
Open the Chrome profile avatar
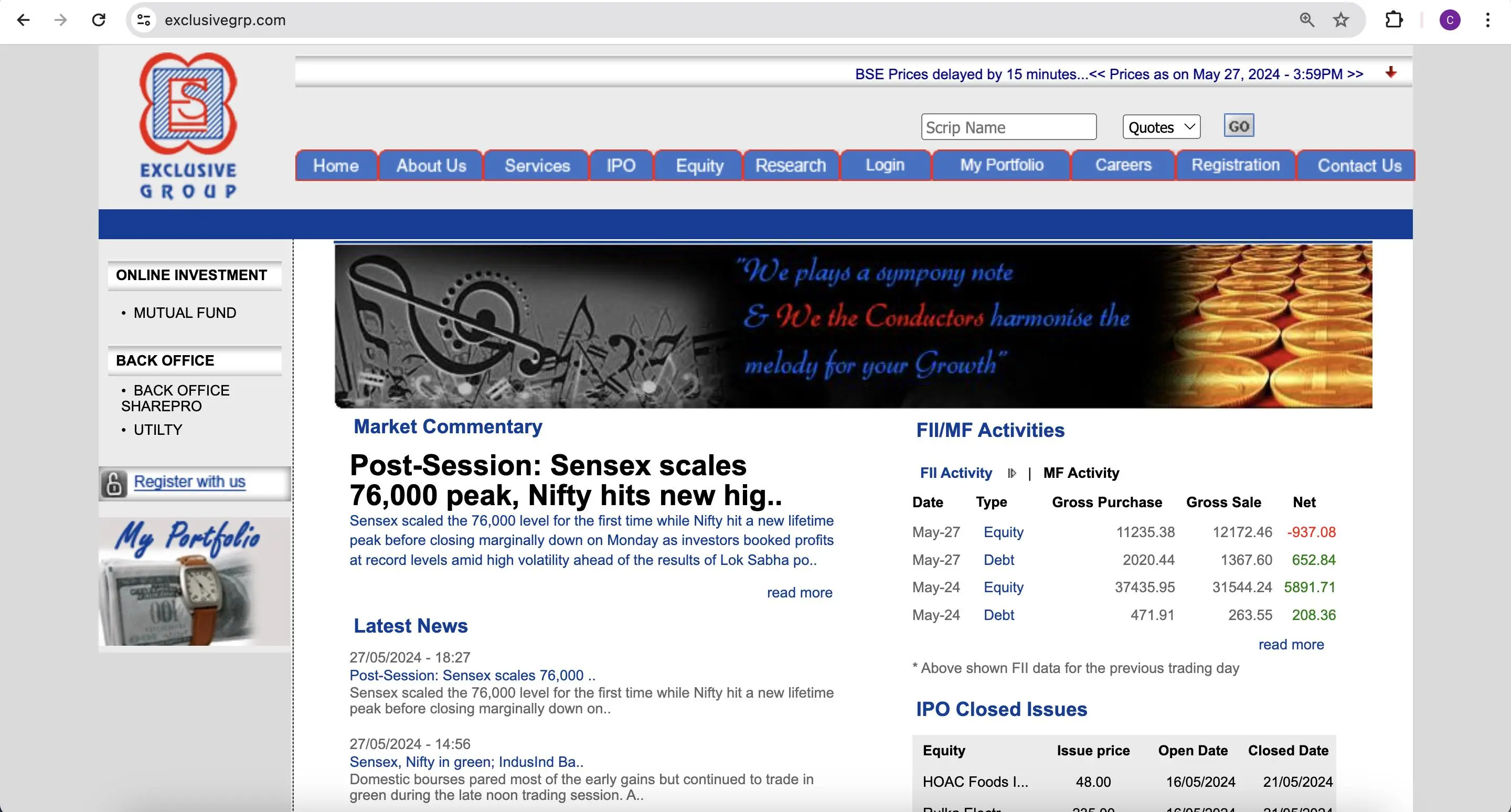pyautogui.click(x=1450, y=20)
